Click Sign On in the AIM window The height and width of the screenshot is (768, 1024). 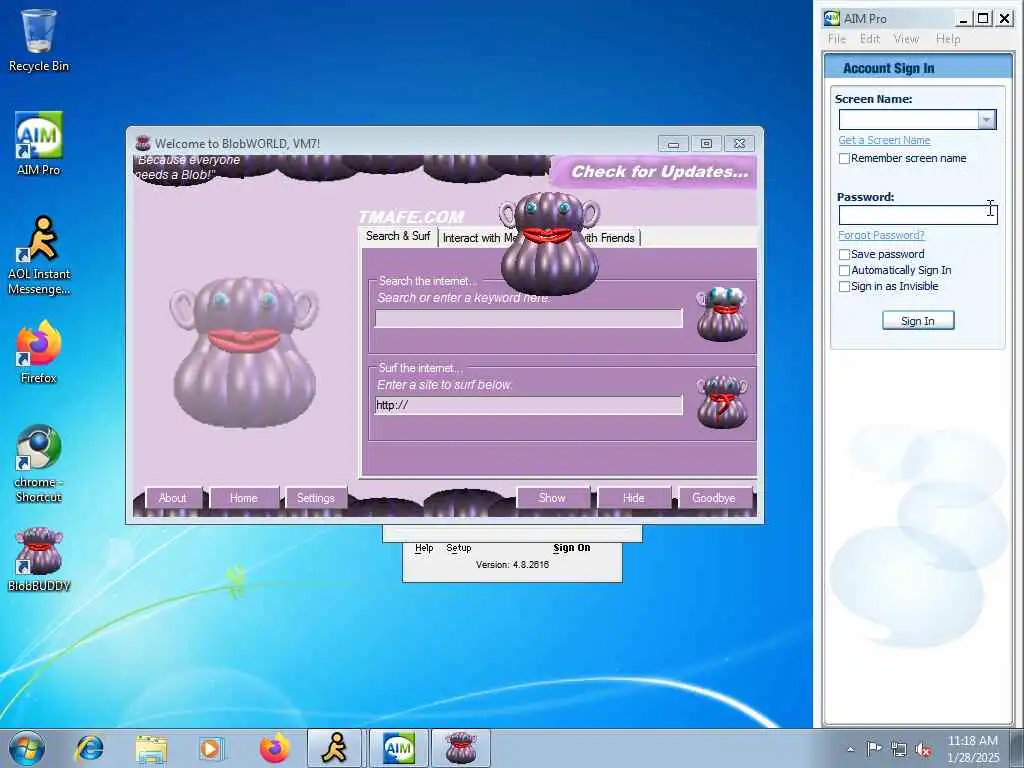571,548
